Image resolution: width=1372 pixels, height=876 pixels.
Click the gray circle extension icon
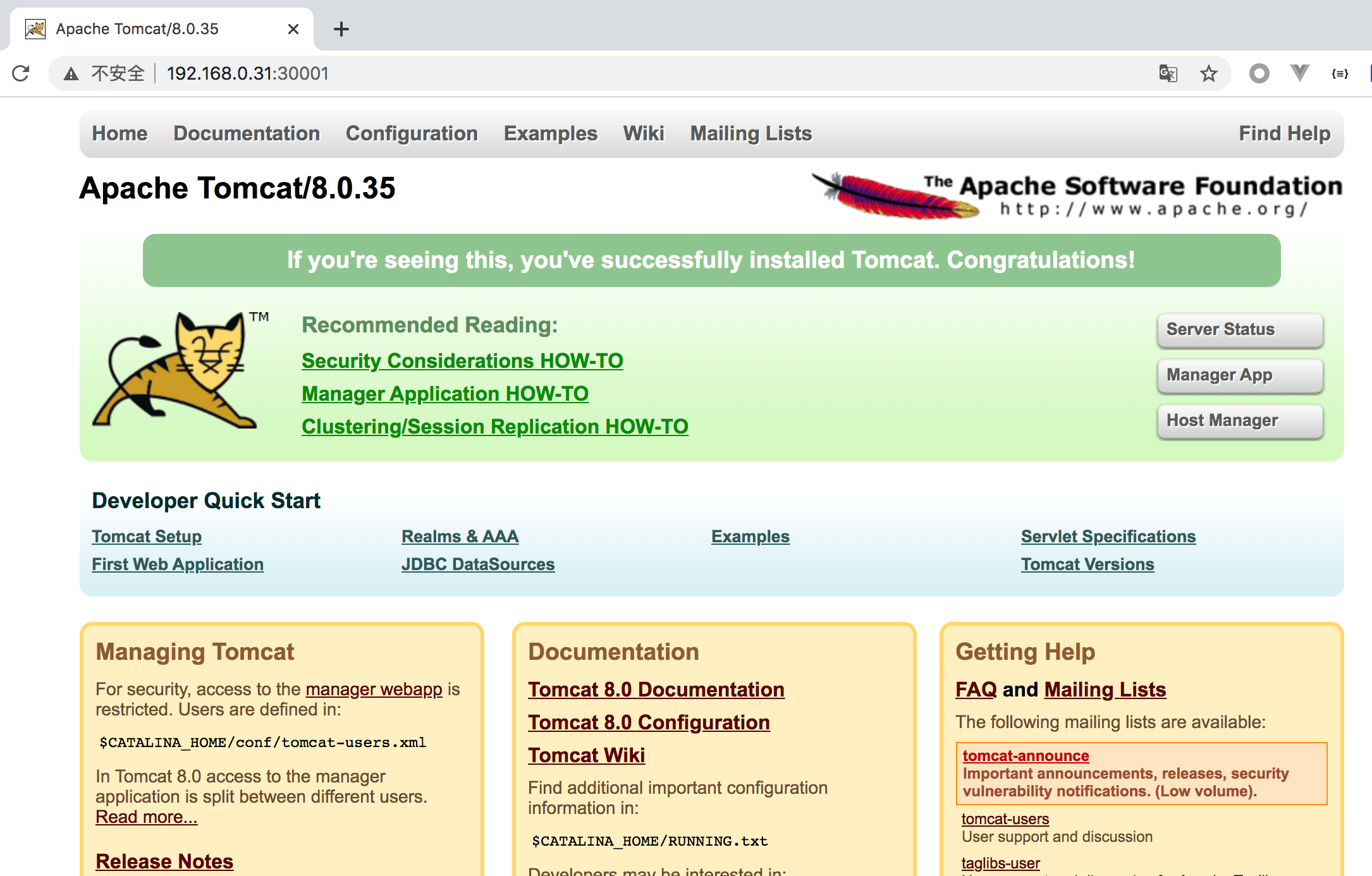click(x=1259, y=73)
